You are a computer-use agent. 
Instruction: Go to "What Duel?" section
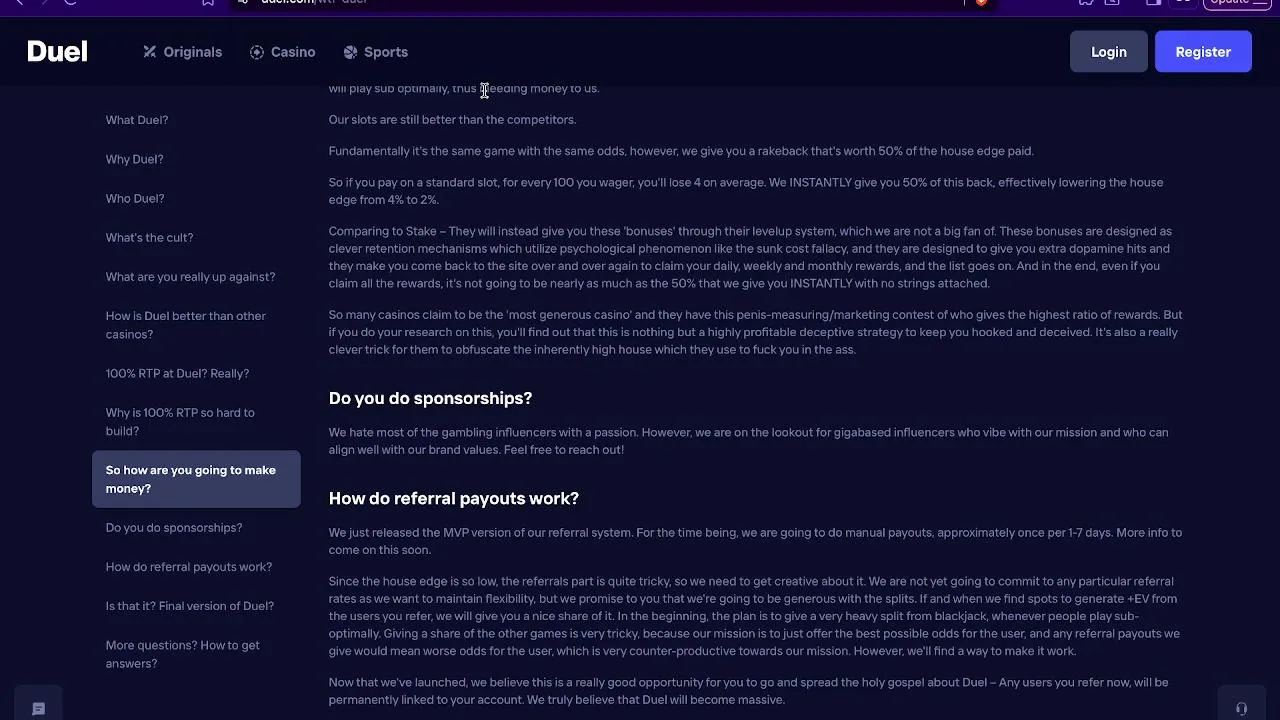point(137,120)
